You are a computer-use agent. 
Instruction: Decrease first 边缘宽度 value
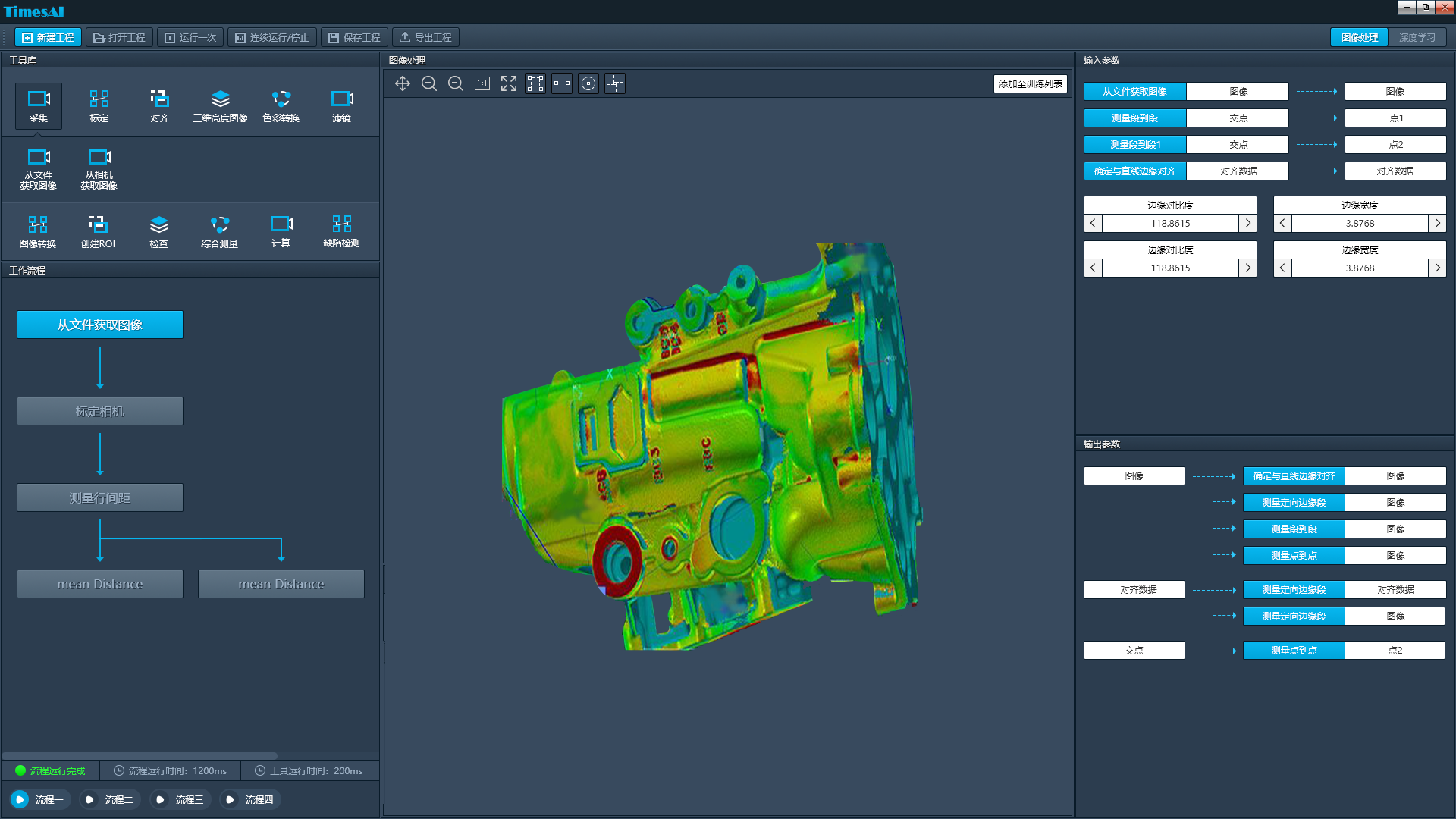[1282, 223]
